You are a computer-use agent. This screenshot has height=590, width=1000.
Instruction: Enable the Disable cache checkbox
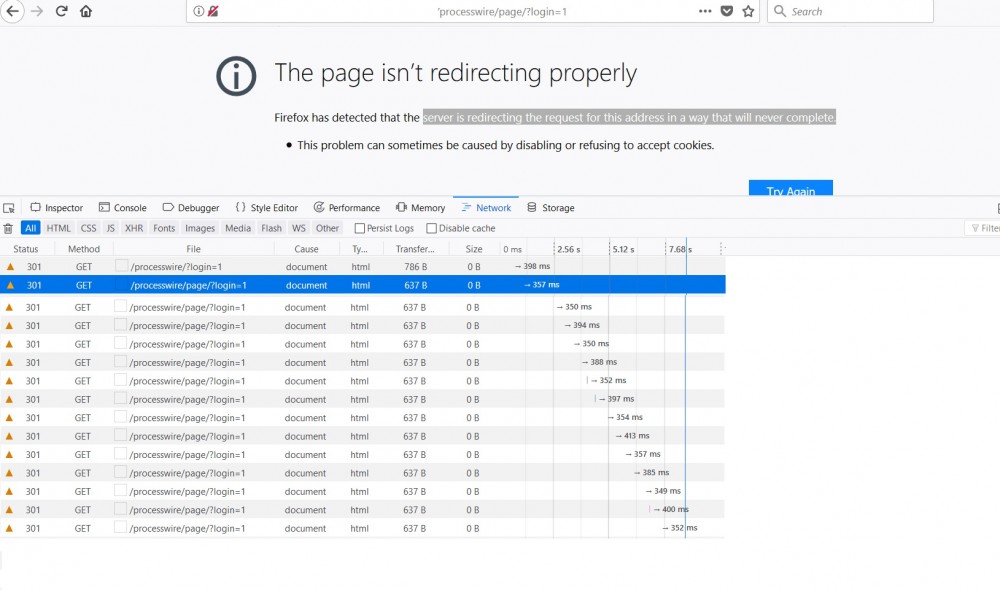tap(432, 228)
